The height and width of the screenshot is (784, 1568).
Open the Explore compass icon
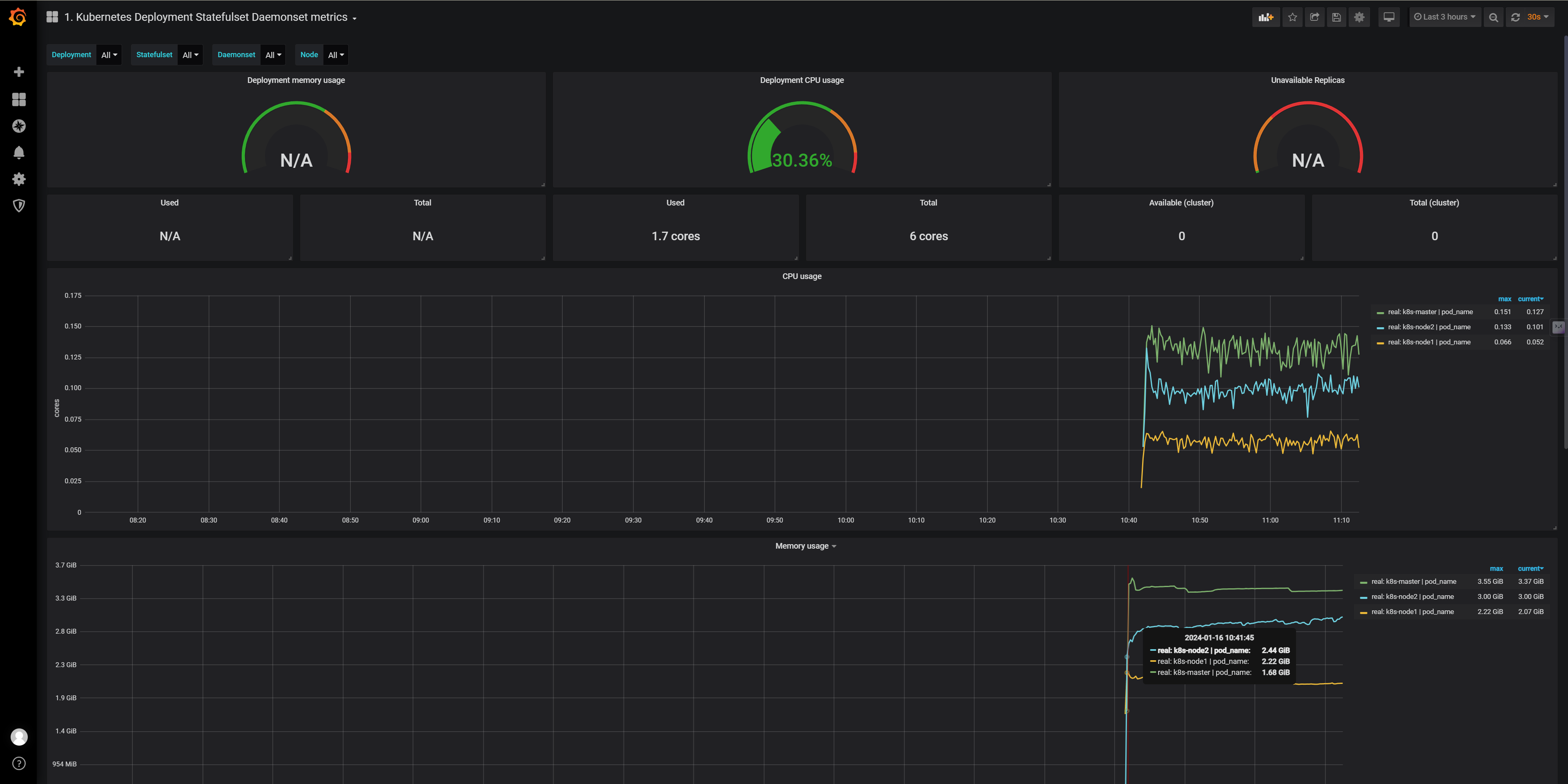click(19, 126)
